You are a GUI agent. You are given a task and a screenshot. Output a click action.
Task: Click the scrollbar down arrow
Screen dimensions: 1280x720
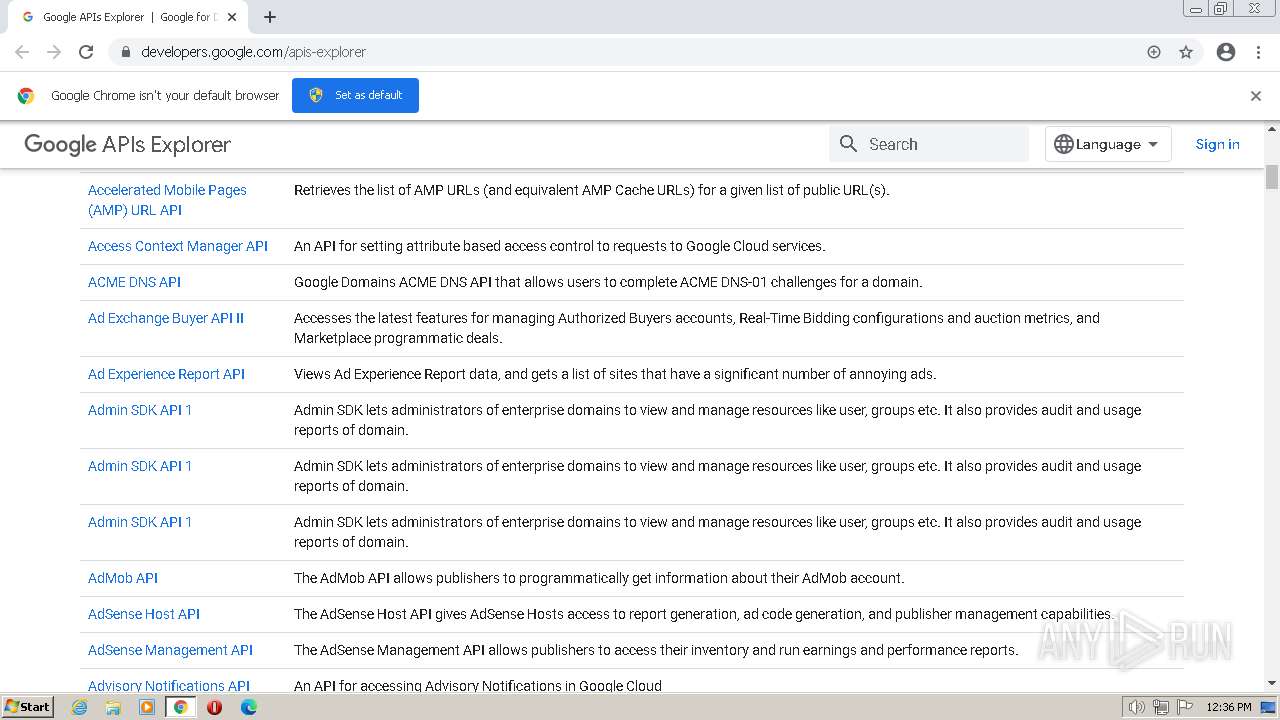[1272, 684]
